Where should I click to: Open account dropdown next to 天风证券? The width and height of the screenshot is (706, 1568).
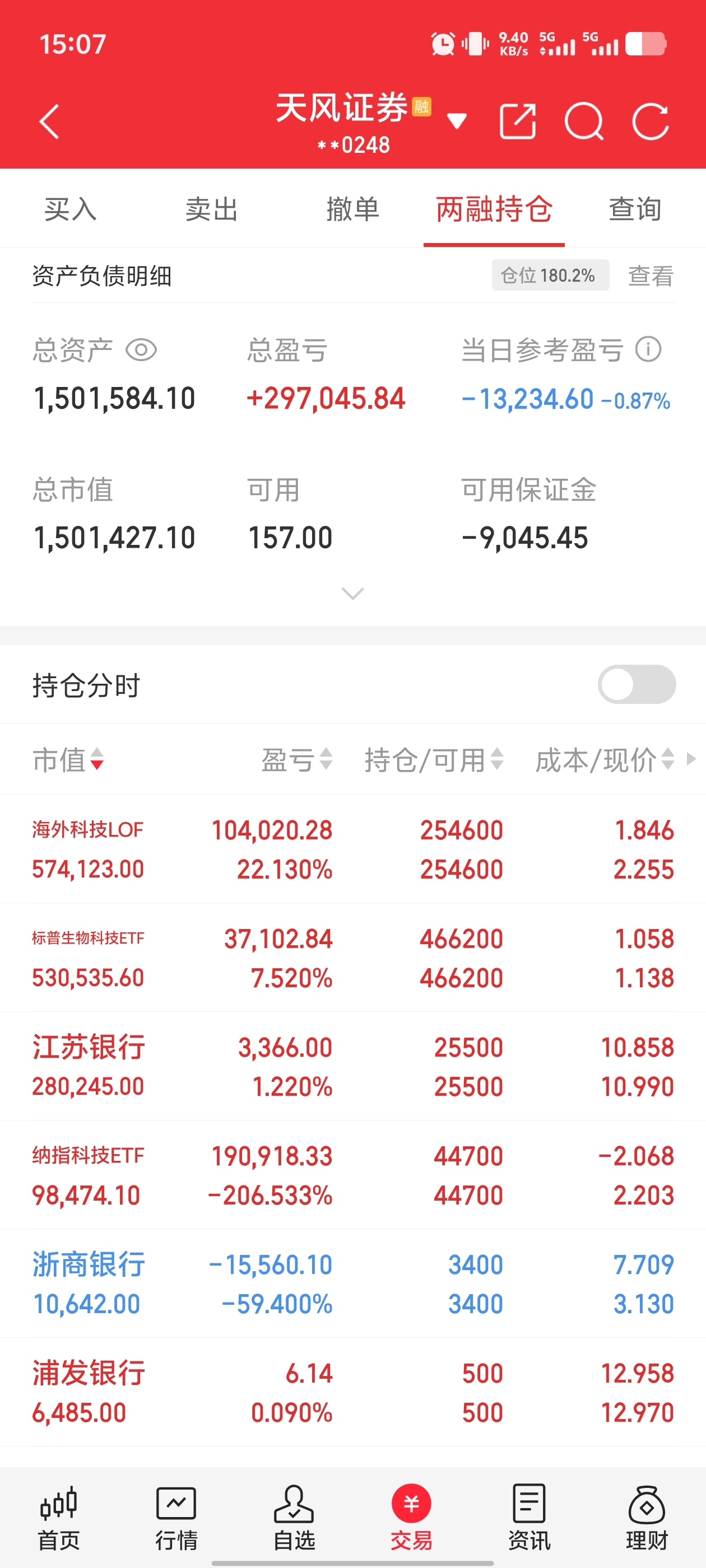tap(457, 121)
